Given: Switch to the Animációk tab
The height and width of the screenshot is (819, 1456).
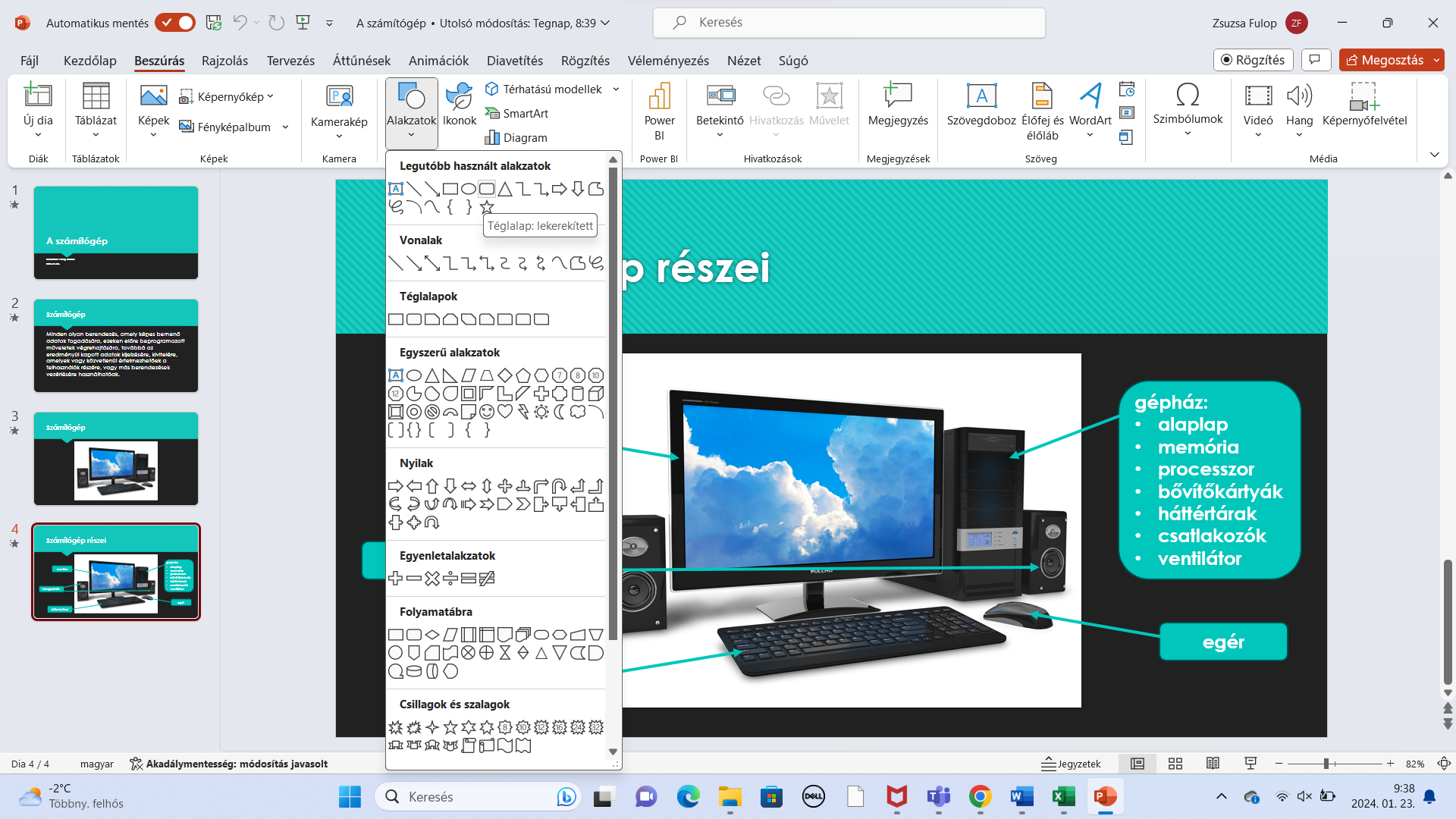Looking at the screenshot, I should click(438, 61).
